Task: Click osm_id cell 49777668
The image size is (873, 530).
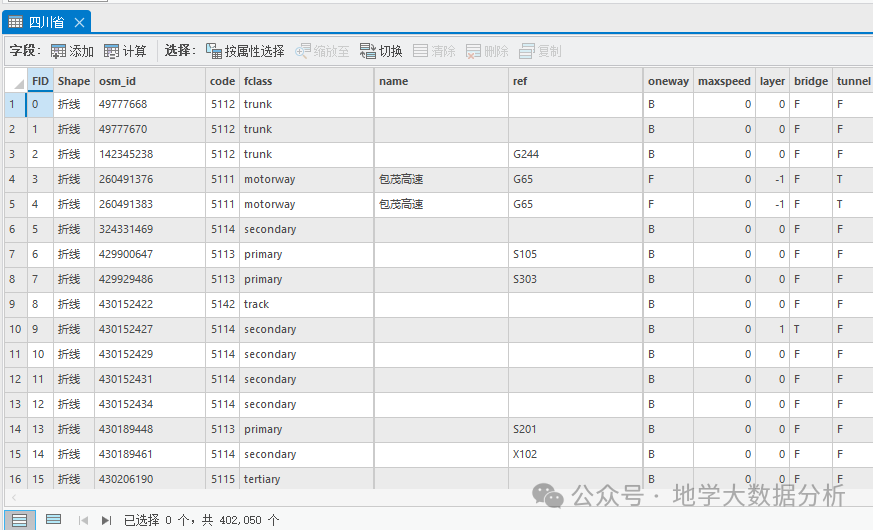Action: coord(150,104)
